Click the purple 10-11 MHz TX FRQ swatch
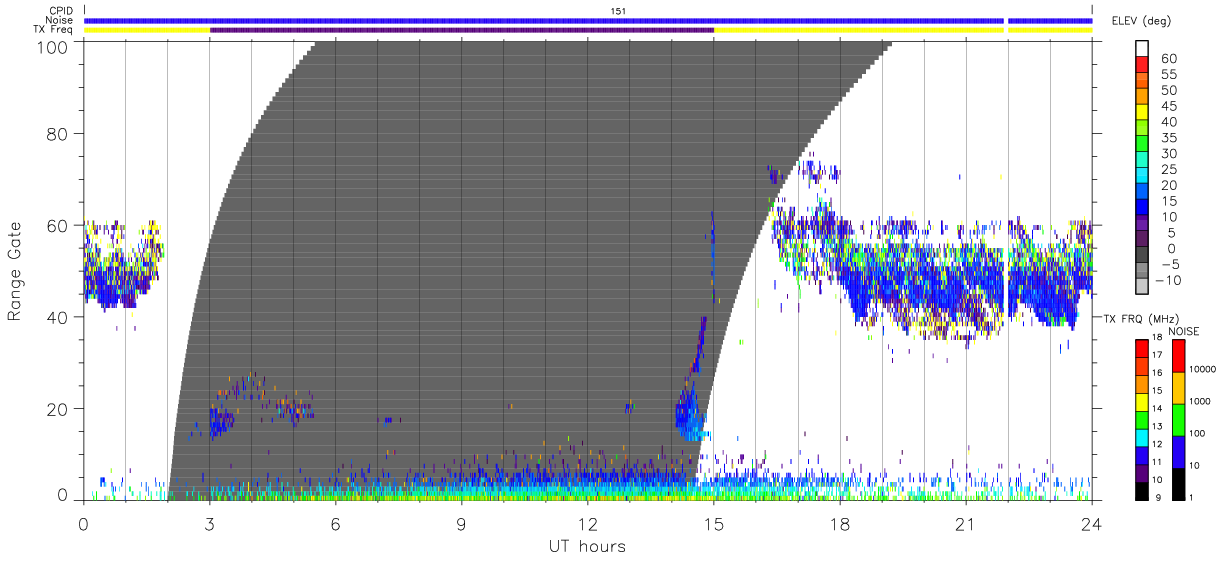 [x=1142, y=473]
